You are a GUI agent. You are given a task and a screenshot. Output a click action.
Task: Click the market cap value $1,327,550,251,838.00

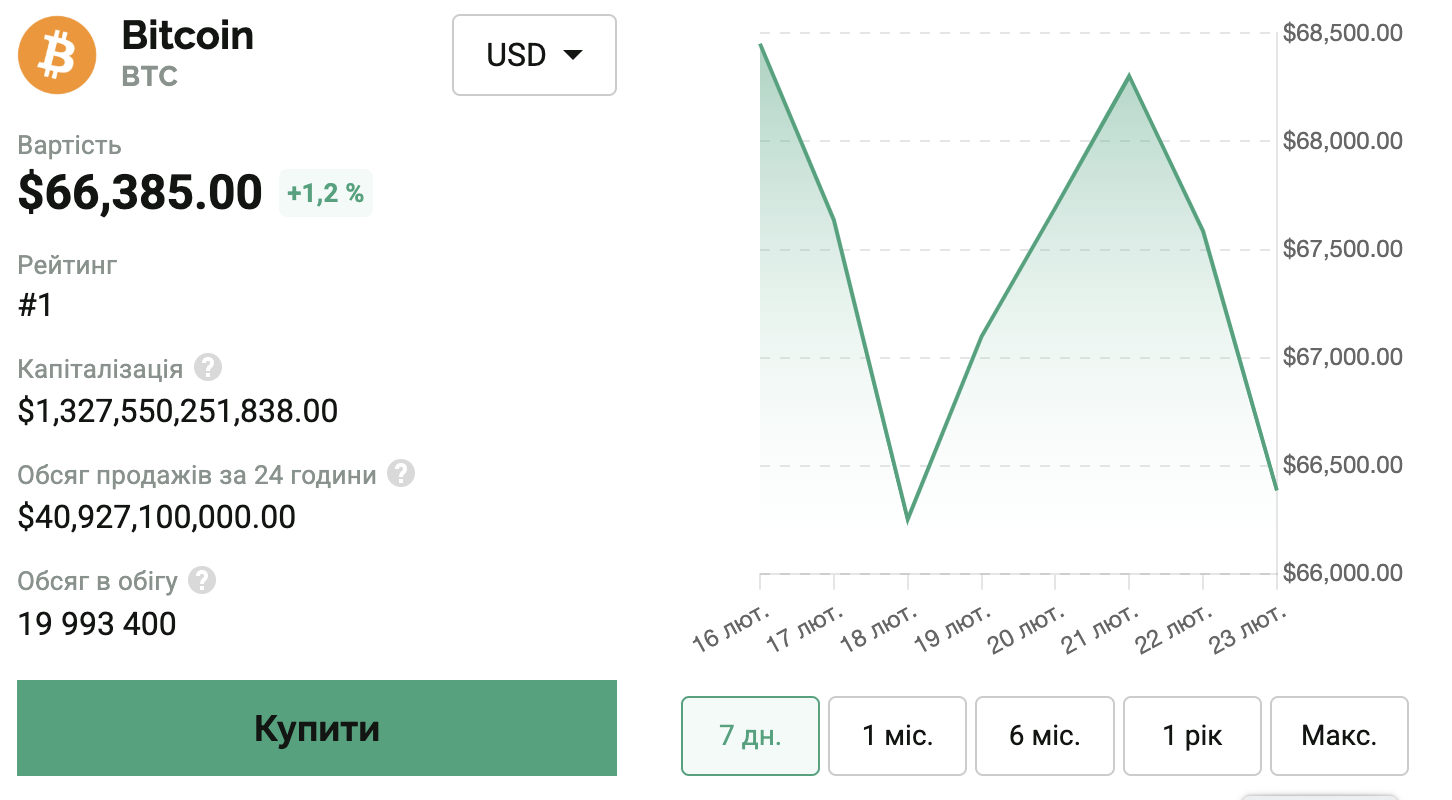[178, 411]
